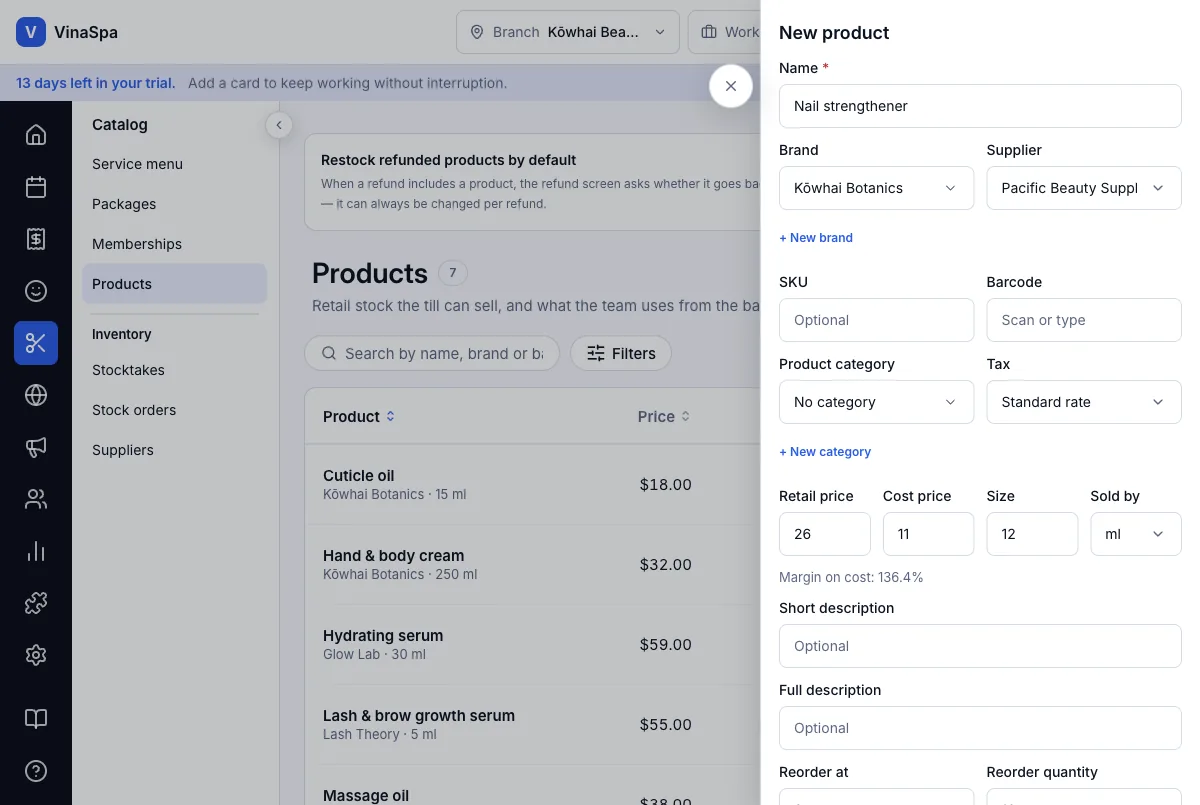Open the Settings gear icon

pyautogui.click(x=36, y=655)
